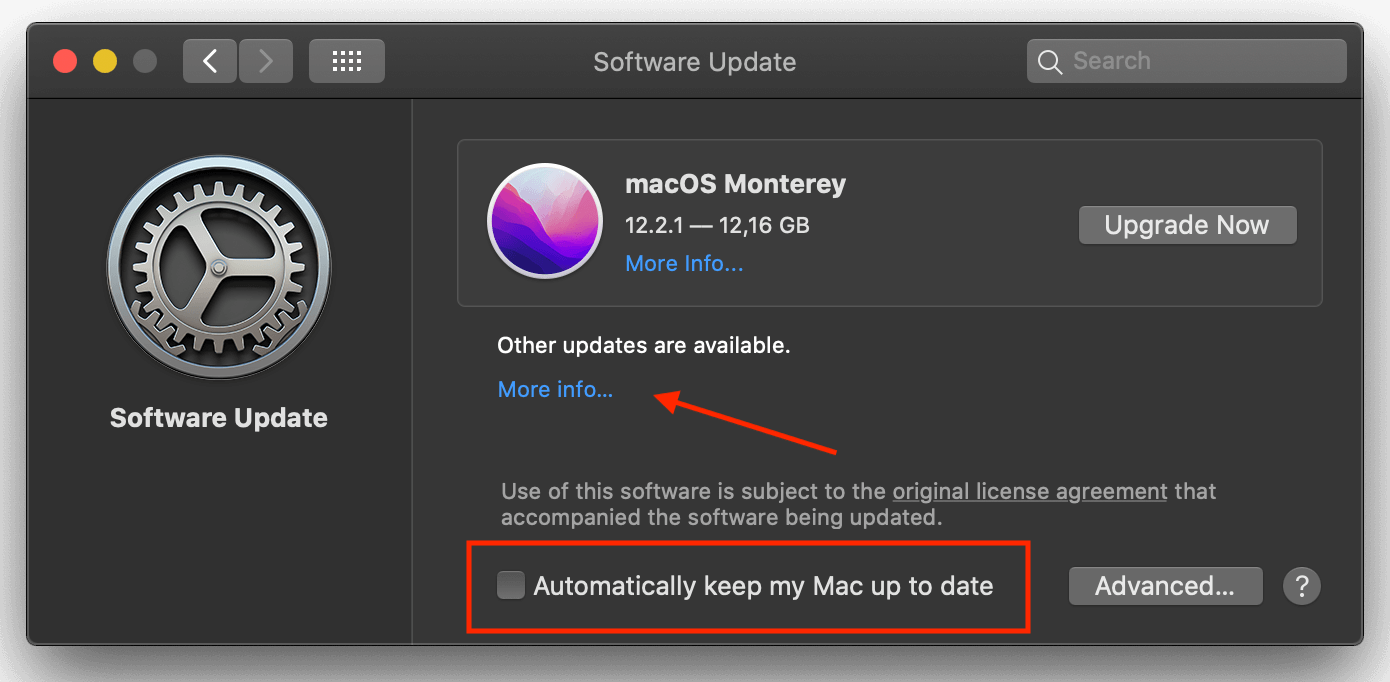The height and width of the screenshot is (682, 1390).
Task: Go forward with the right chevron button
Action: coord(265,62)
